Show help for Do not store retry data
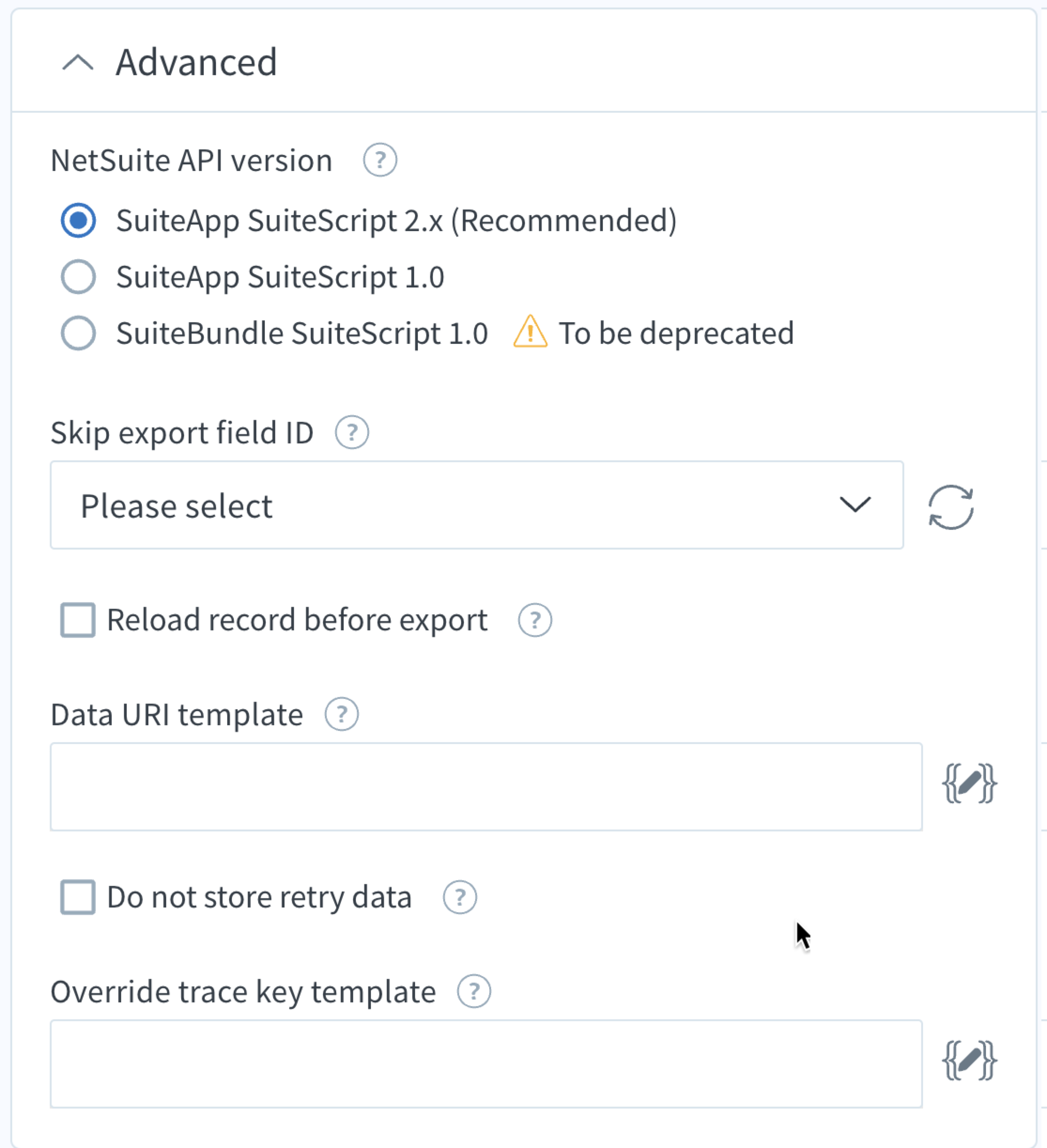Viewport: 1047px width, 1148px height. click(x=460, y=898)
